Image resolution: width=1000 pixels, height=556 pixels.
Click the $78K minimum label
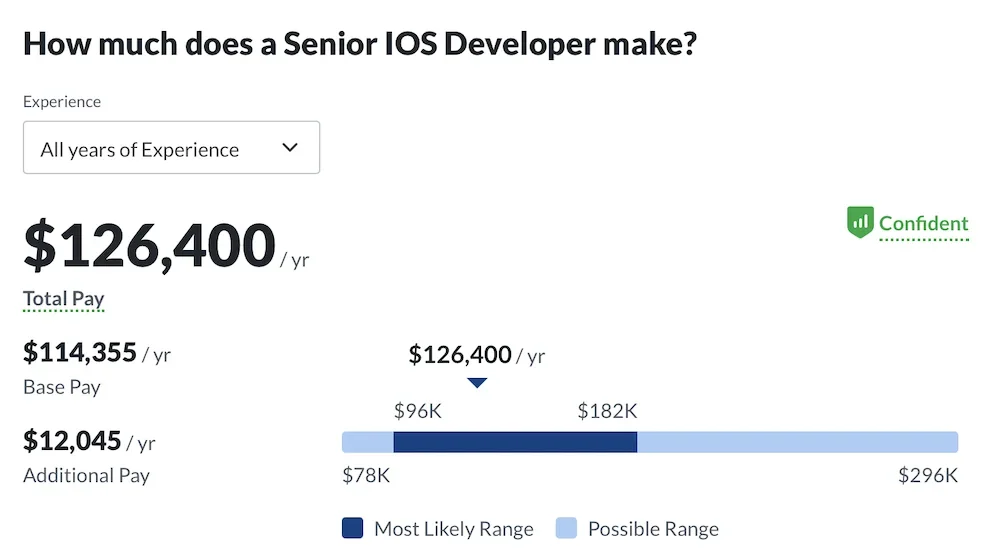366,475
